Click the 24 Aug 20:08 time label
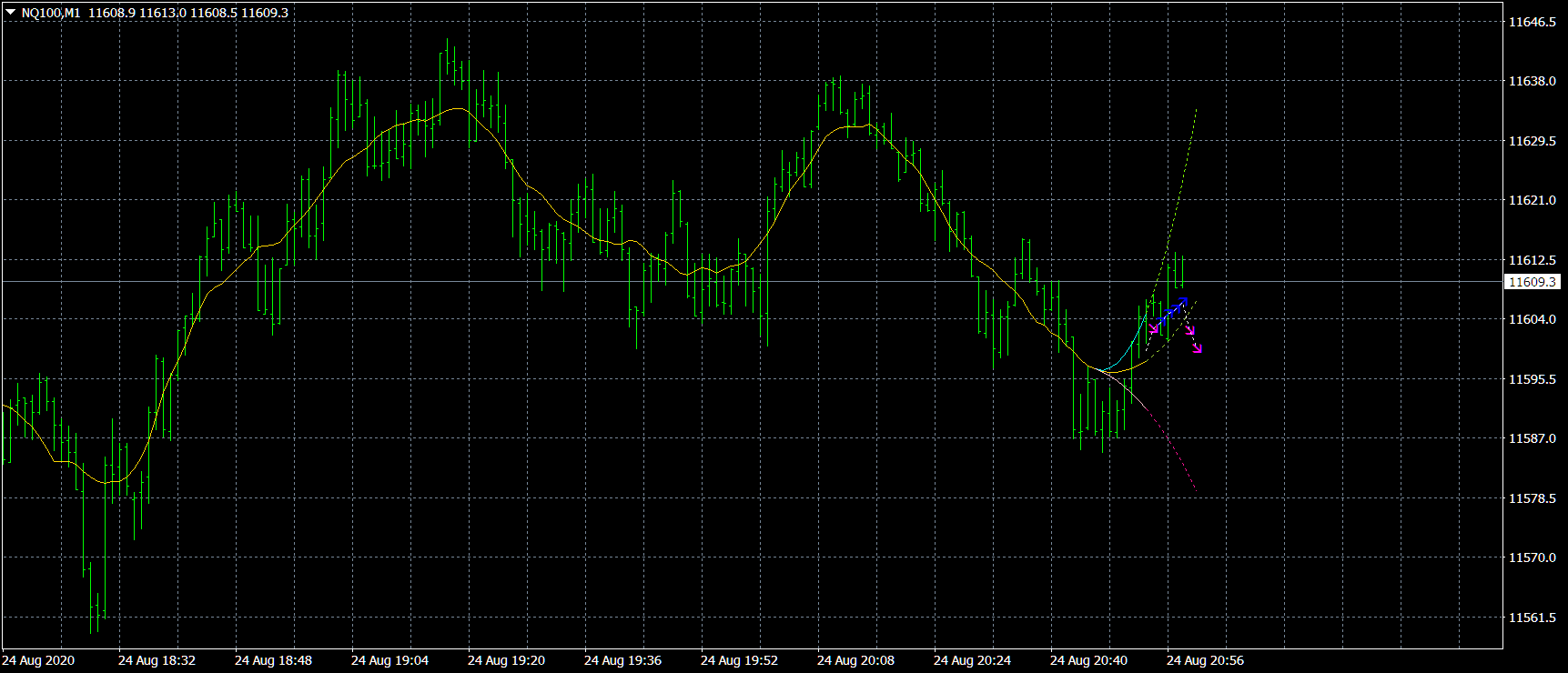The height and width of the screenshot is (673, 1568). 855,660
